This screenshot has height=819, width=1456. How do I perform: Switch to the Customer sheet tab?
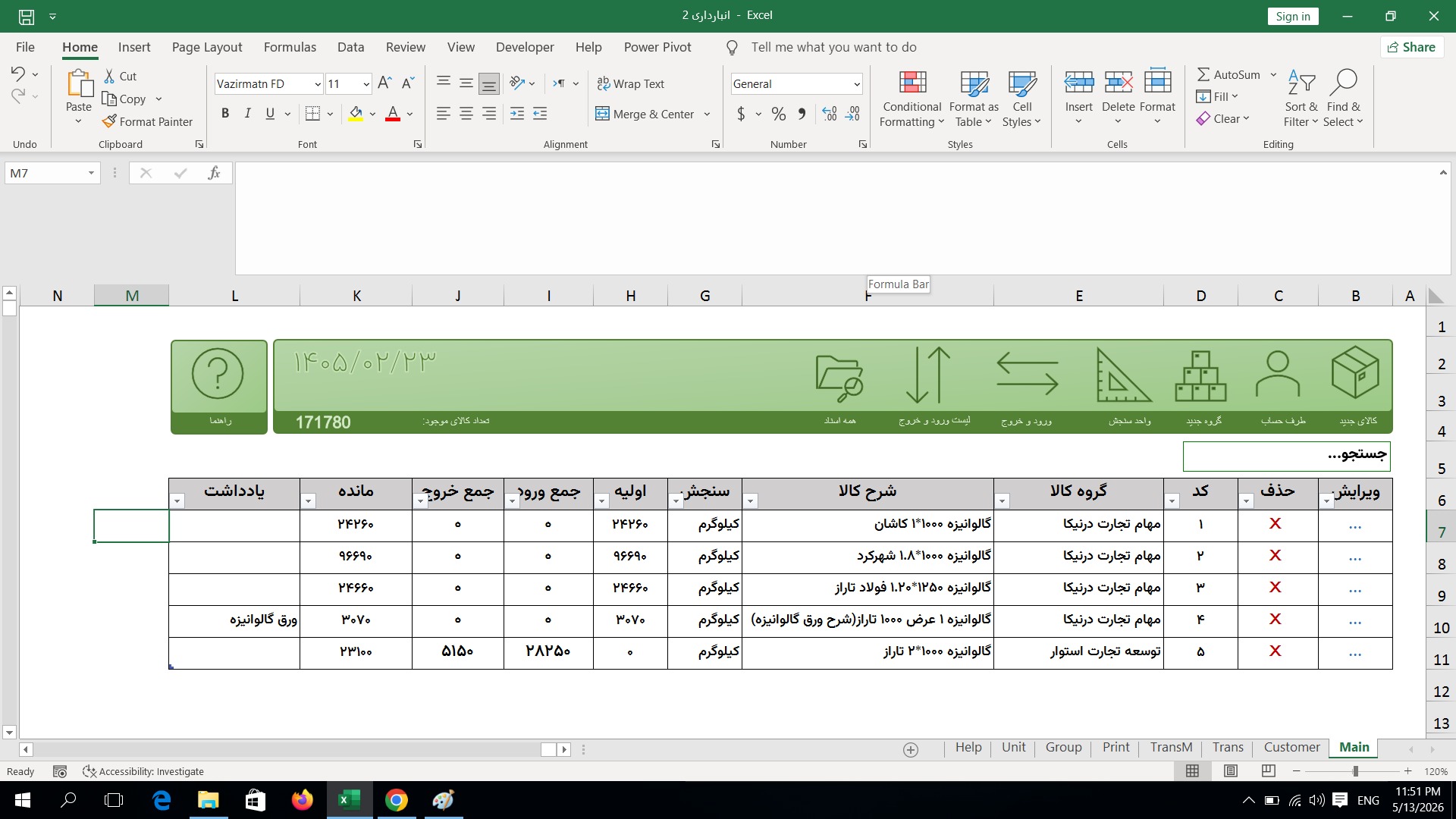click(x=1291, y=748)
